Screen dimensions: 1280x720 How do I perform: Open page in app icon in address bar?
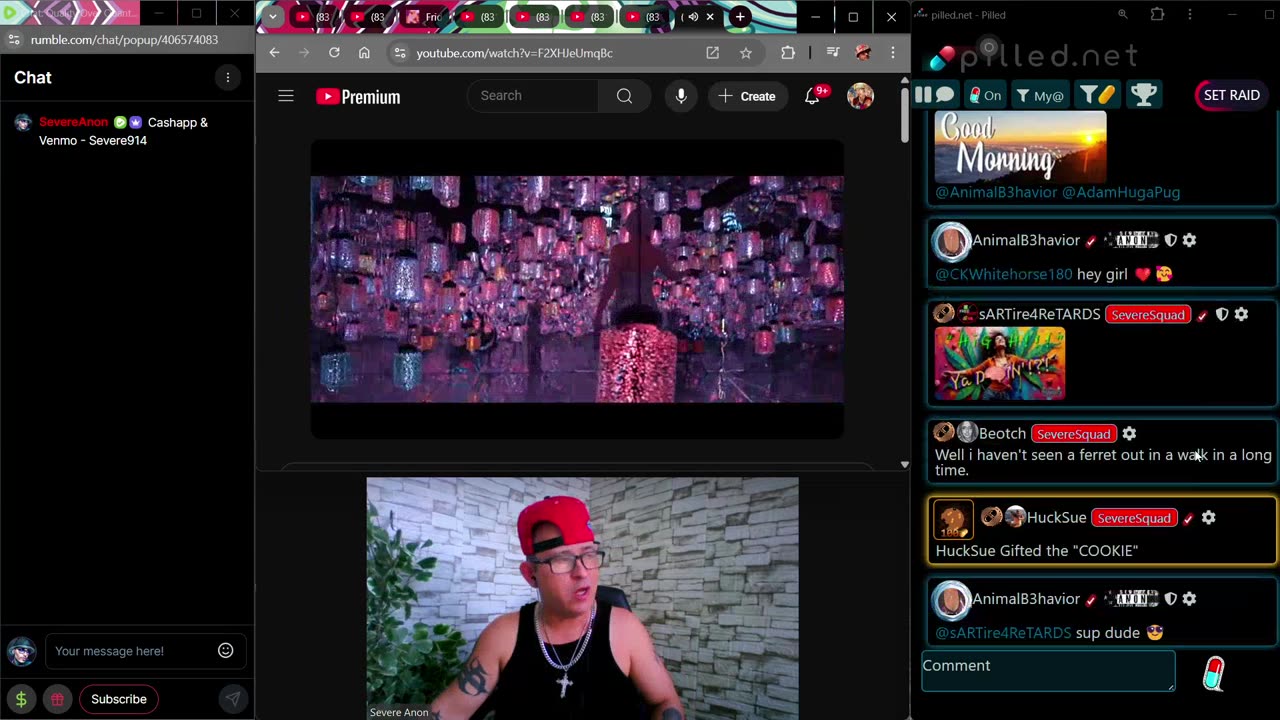pyautogui.click(x=712, y=53)
